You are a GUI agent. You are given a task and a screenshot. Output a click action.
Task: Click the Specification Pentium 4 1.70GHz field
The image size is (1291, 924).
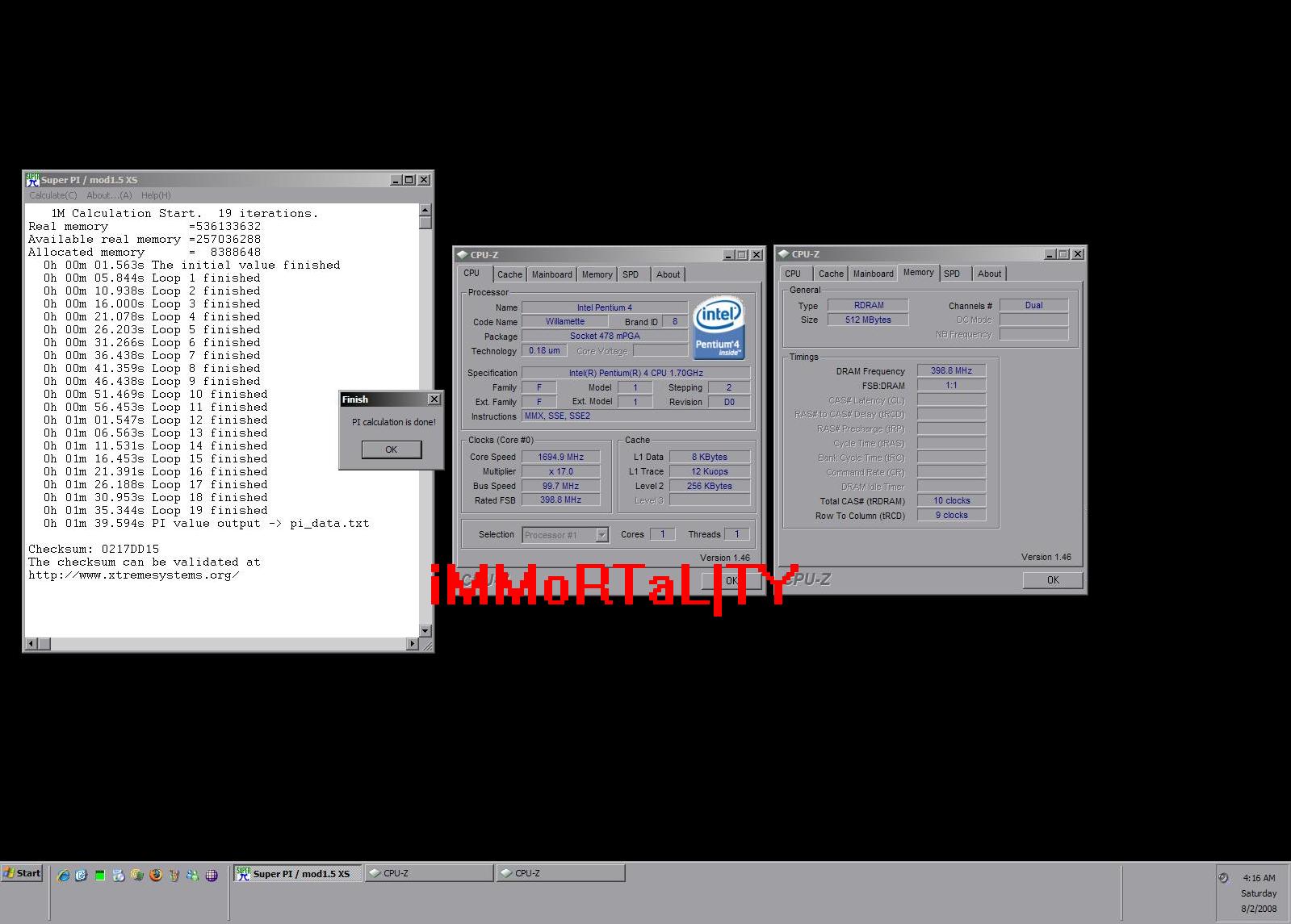635,373
